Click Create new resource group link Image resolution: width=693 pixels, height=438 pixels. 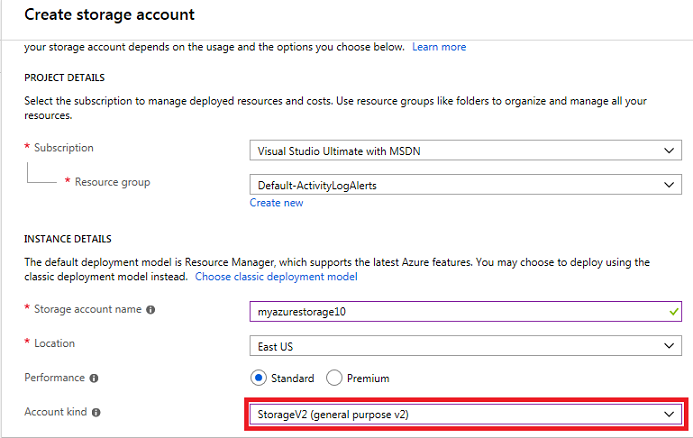[x=276, y=203]
